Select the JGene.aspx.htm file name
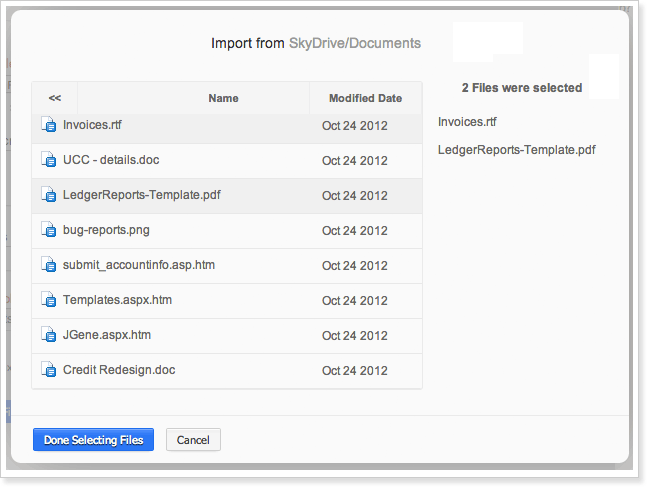 [x=107, y=335]
